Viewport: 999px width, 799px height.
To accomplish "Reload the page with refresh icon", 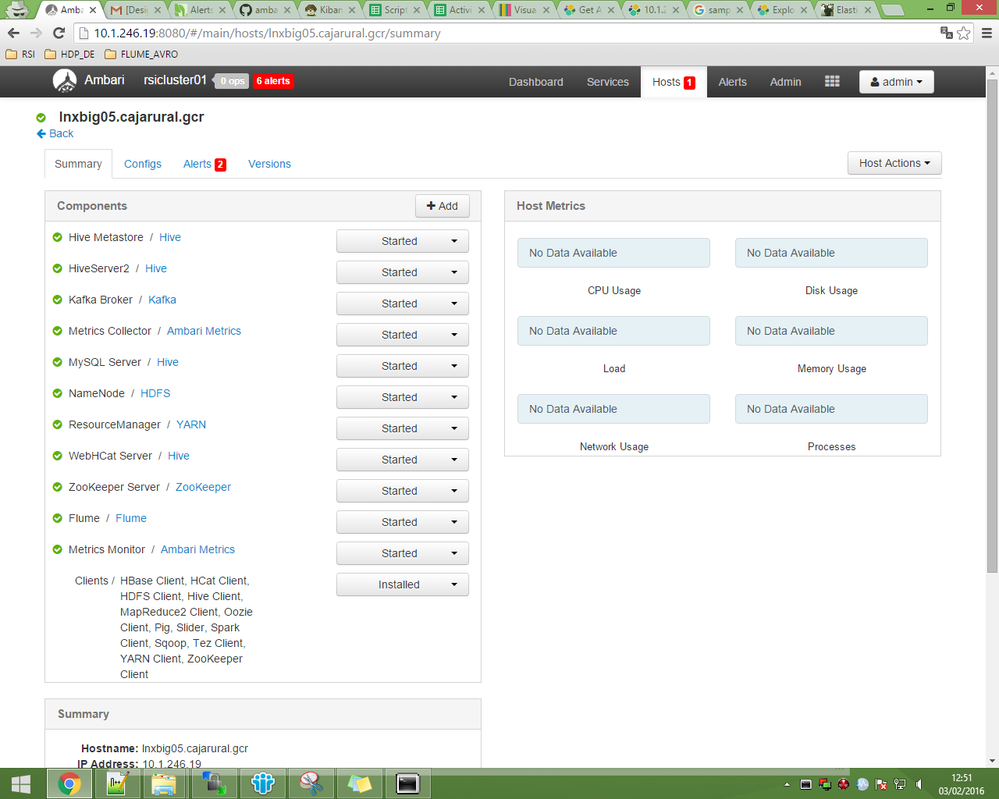I will (x=59, y=33).
